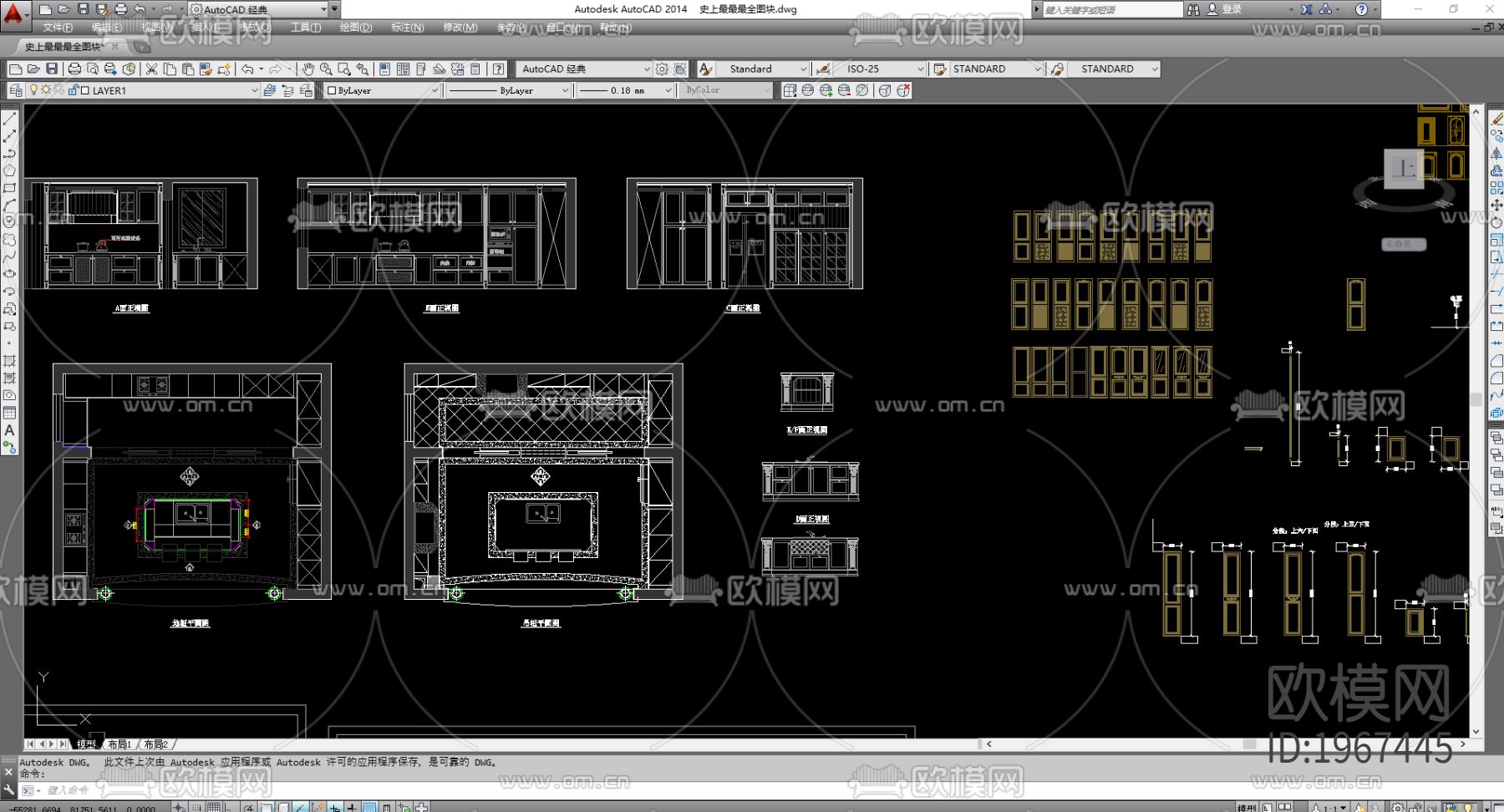Open the 工具(T) menu
Screen dimensions: 1504x812
(x=306, y=28)
